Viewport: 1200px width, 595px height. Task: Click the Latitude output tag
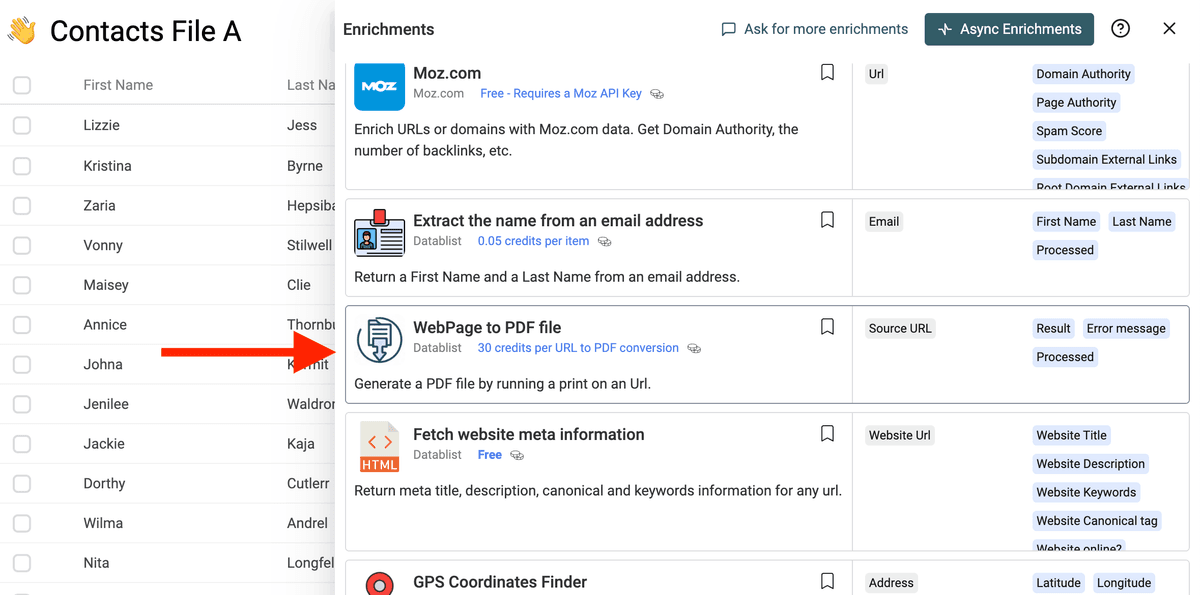click(x=1058, y=583)
